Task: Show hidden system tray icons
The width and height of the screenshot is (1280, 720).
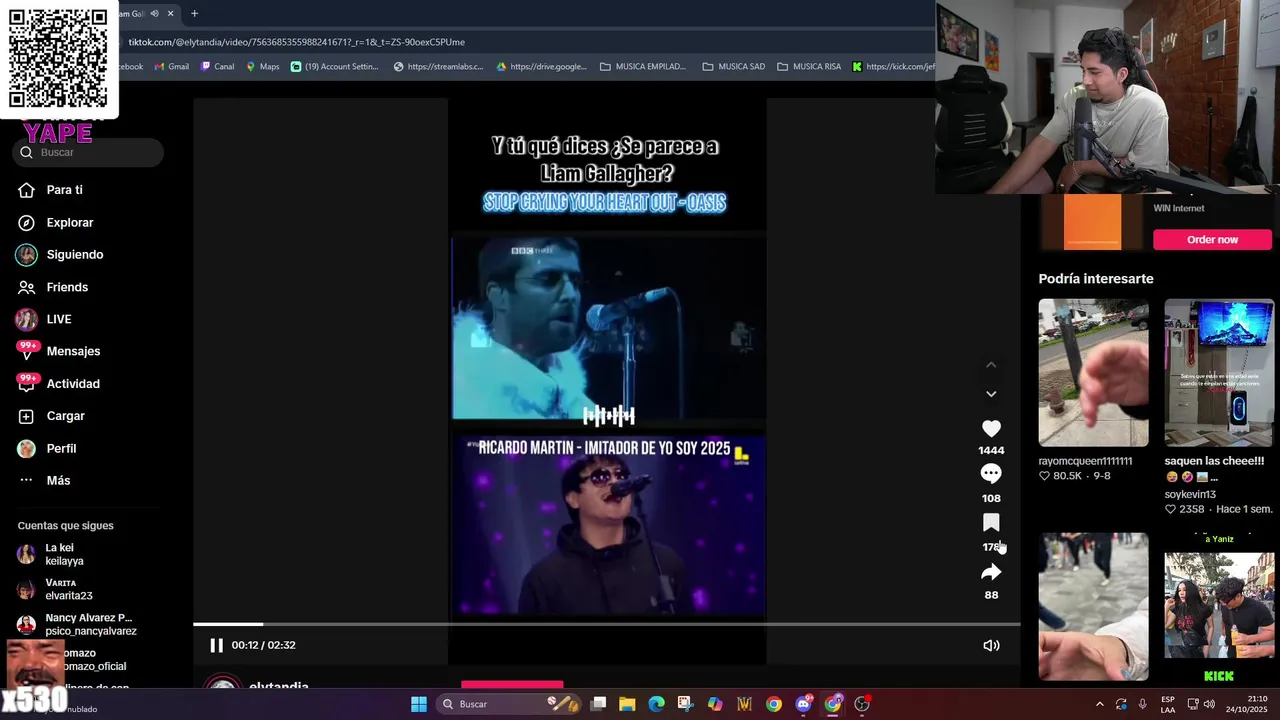Action: 1099,704
